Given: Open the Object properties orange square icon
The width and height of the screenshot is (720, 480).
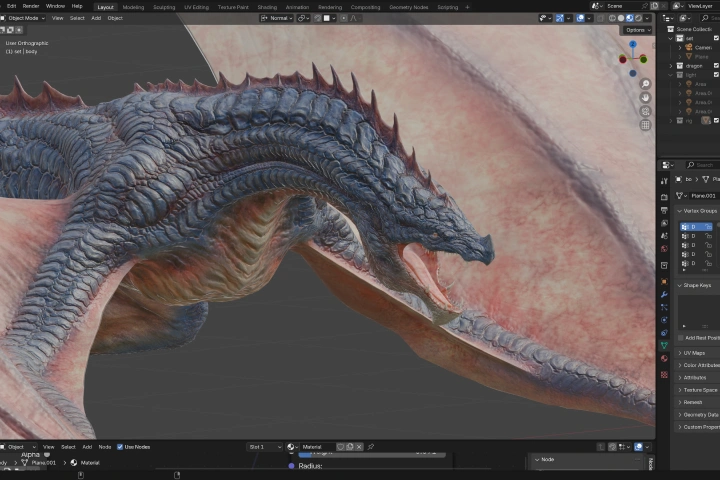Looking at the screenshot, I should [664, 281].
